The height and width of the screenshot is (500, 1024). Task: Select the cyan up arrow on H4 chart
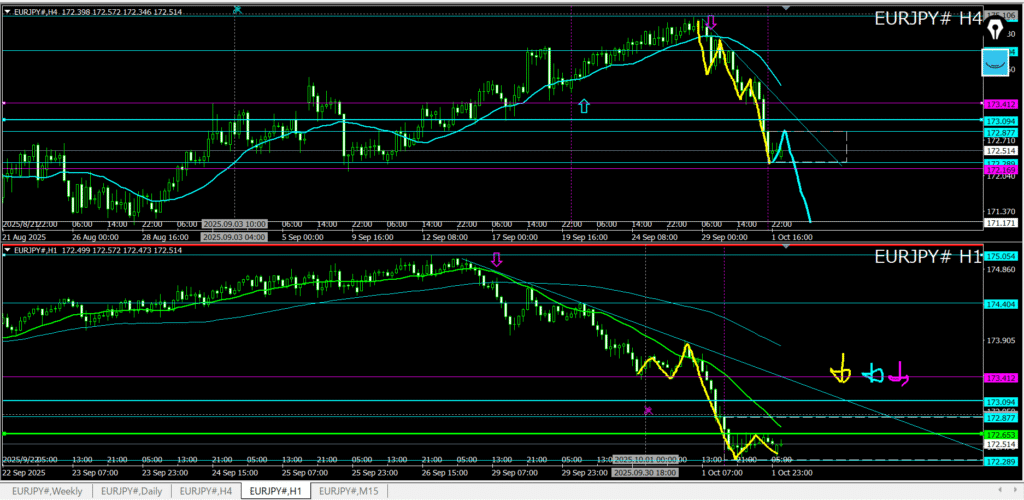584,104
